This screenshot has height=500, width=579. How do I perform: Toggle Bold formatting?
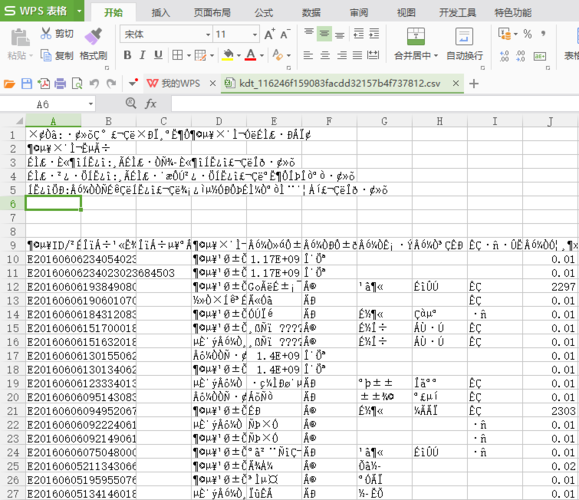(x=127, y=55)
